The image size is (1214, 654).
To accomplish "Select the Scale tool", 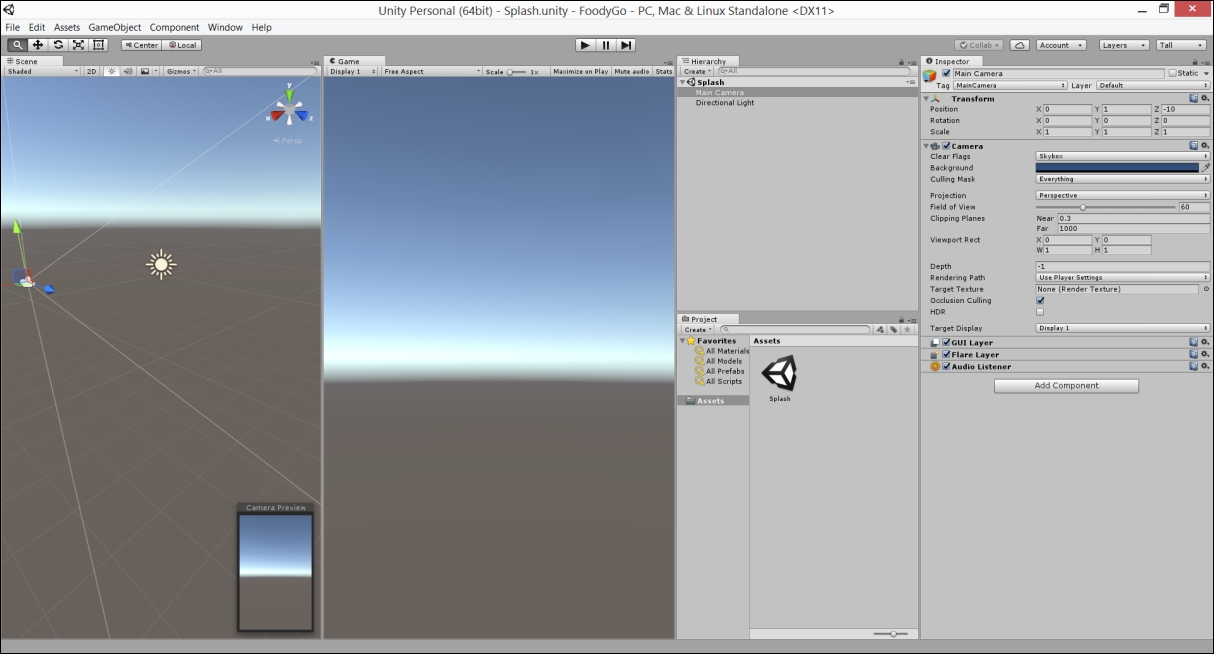I will [78, 45].
